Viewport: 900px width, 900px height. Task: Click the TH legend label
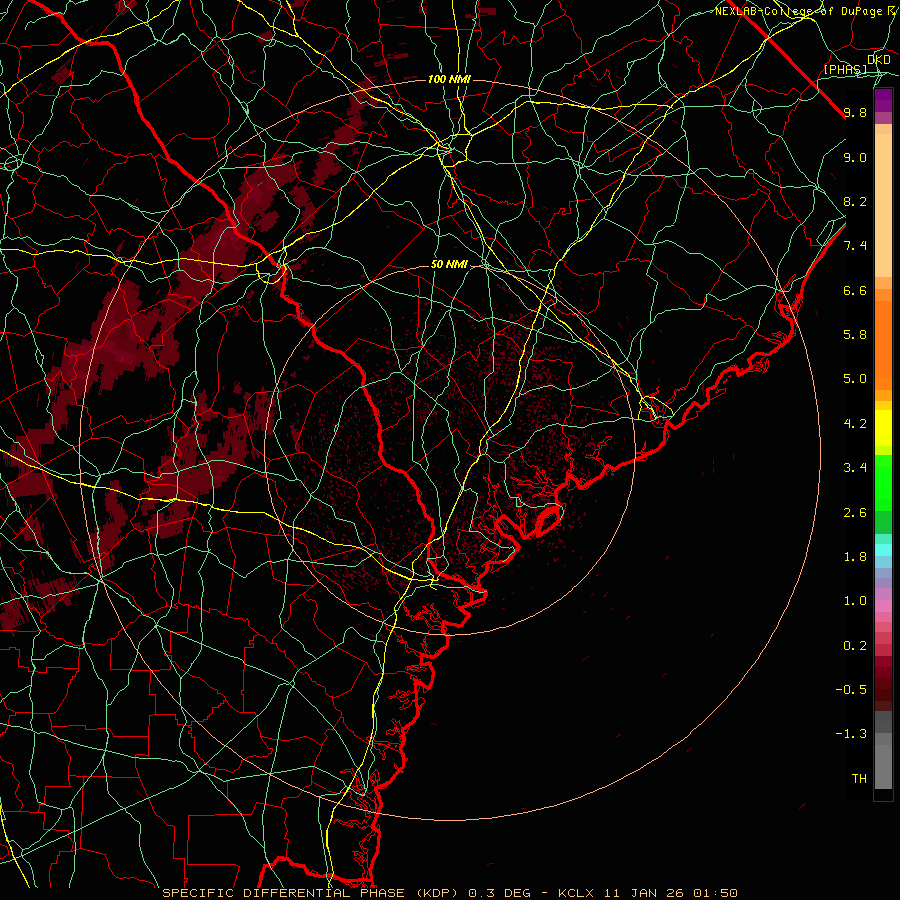(859, 779)
